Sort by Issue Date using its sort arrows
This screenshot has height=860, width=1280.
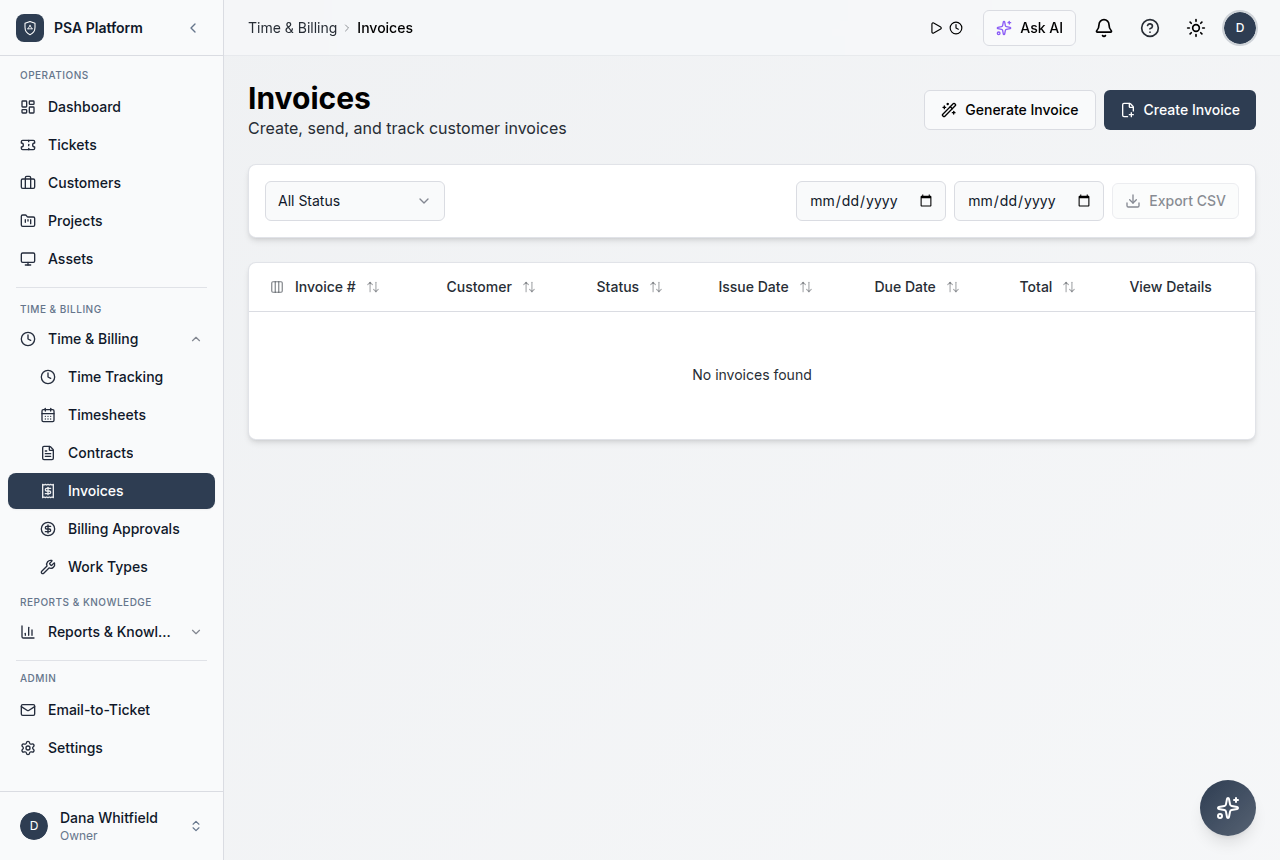(806, 287)
